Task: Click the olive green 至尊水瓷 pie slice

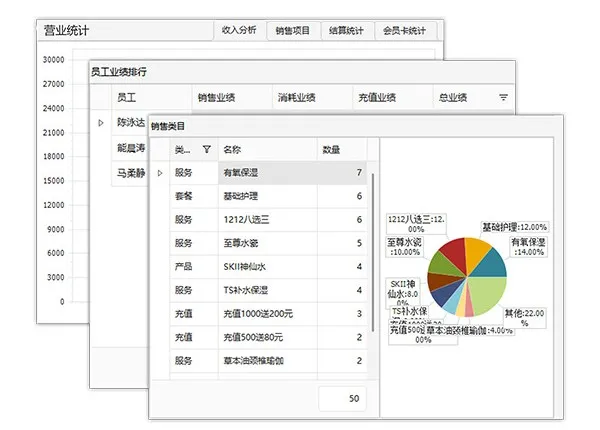Action: point(441,265)
